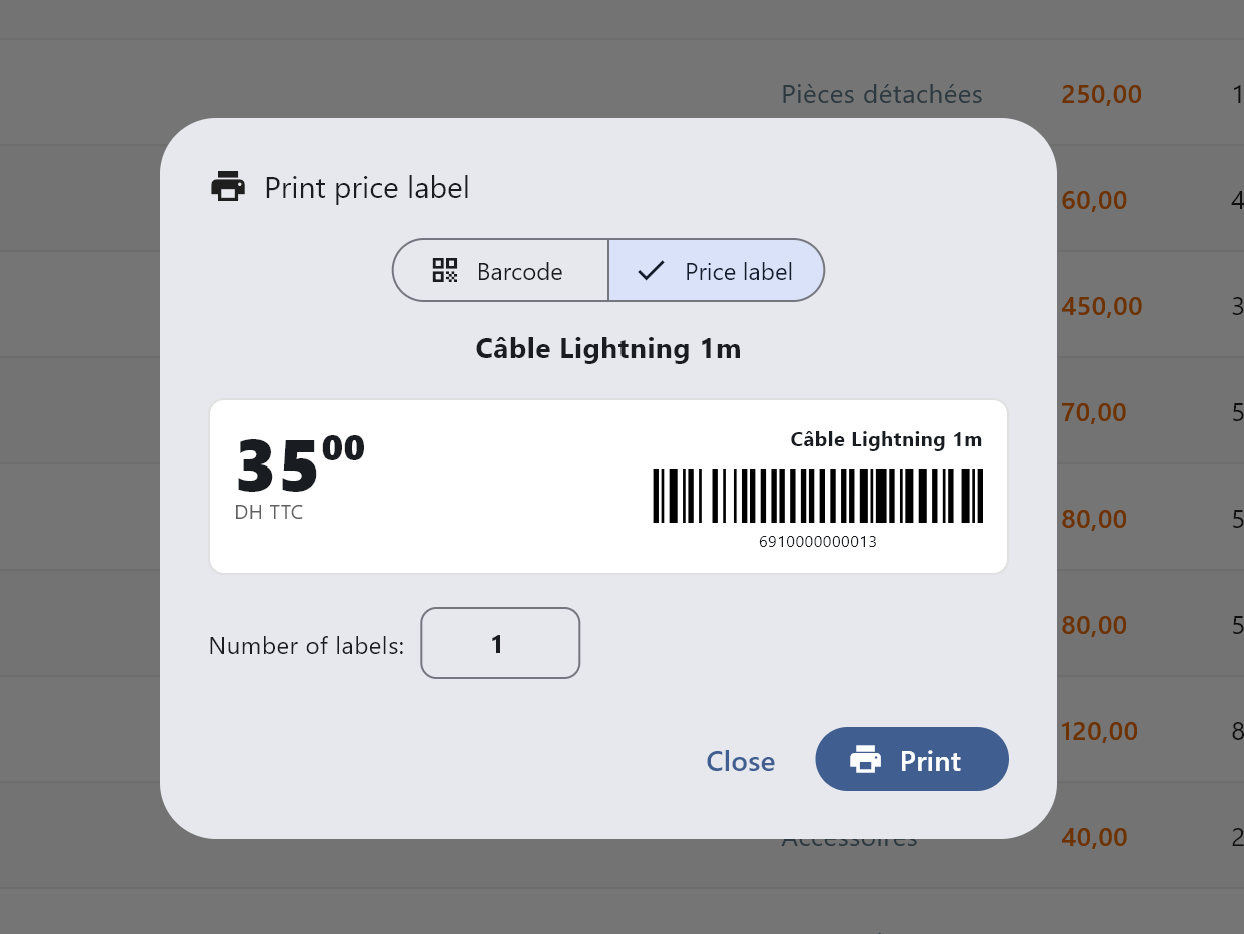Click the QR code icon on Barcode tab

coord(445,270)
